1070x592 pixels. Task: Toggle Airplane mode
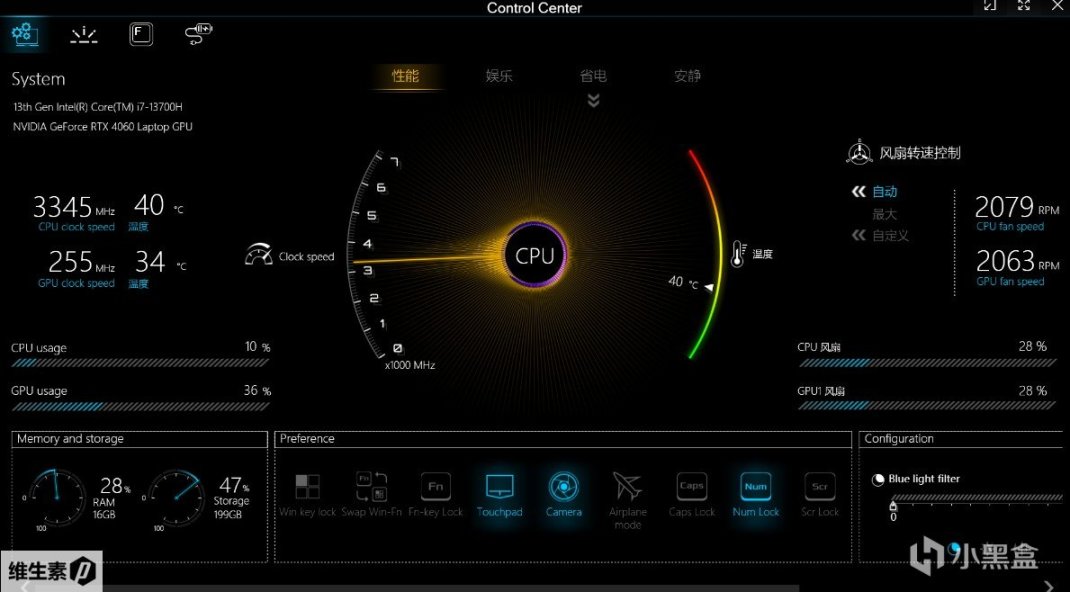point(628,501)
